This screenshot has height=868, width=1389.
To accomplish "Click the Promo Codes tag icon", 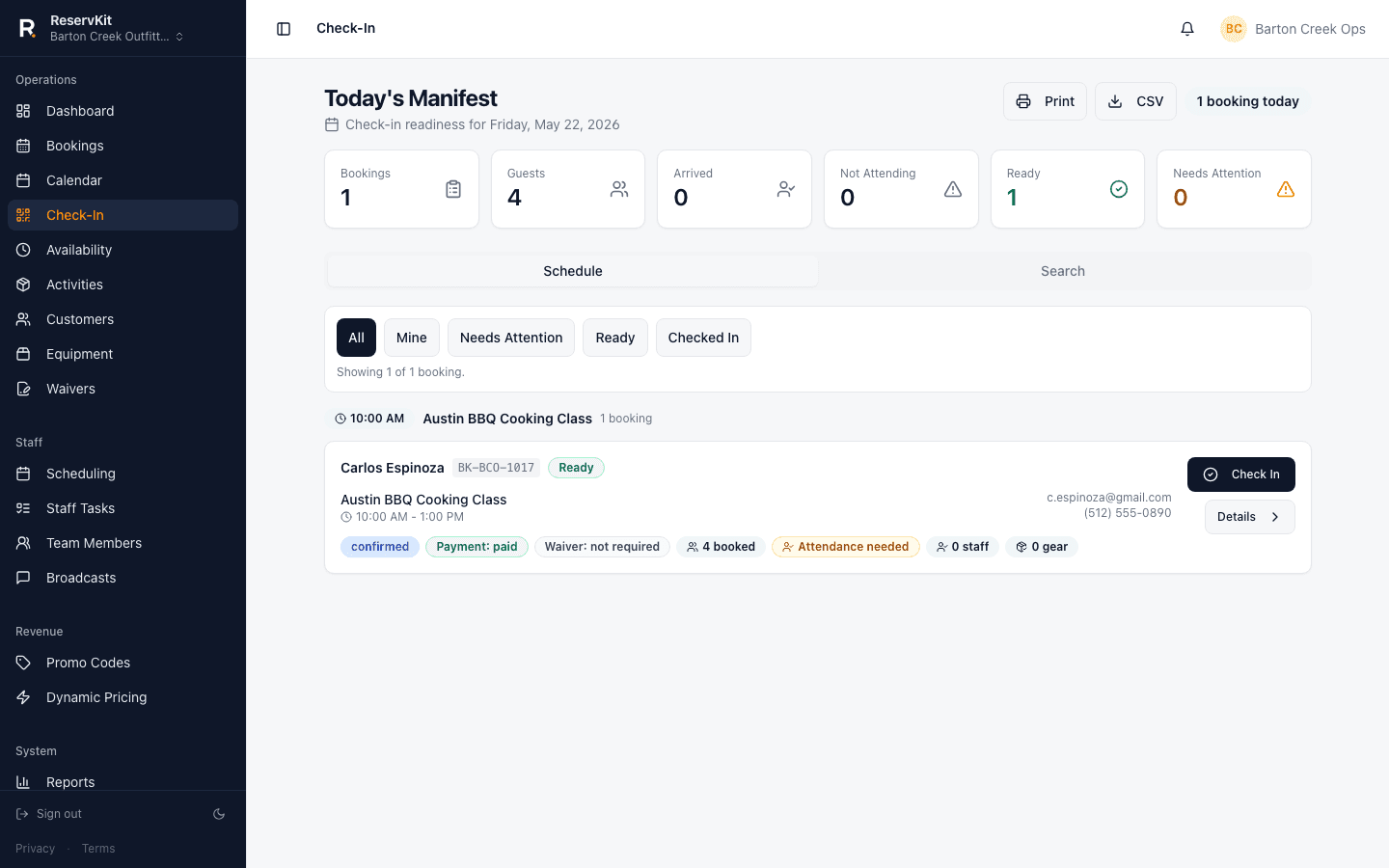I will [23, 663].
